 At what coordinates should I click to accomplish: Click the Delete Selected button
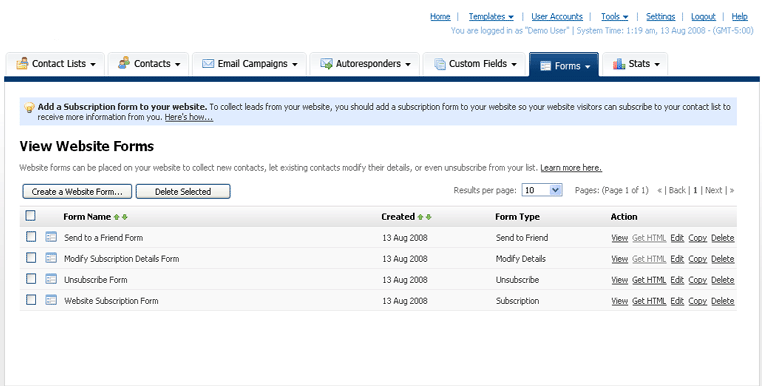pos(183,192)
